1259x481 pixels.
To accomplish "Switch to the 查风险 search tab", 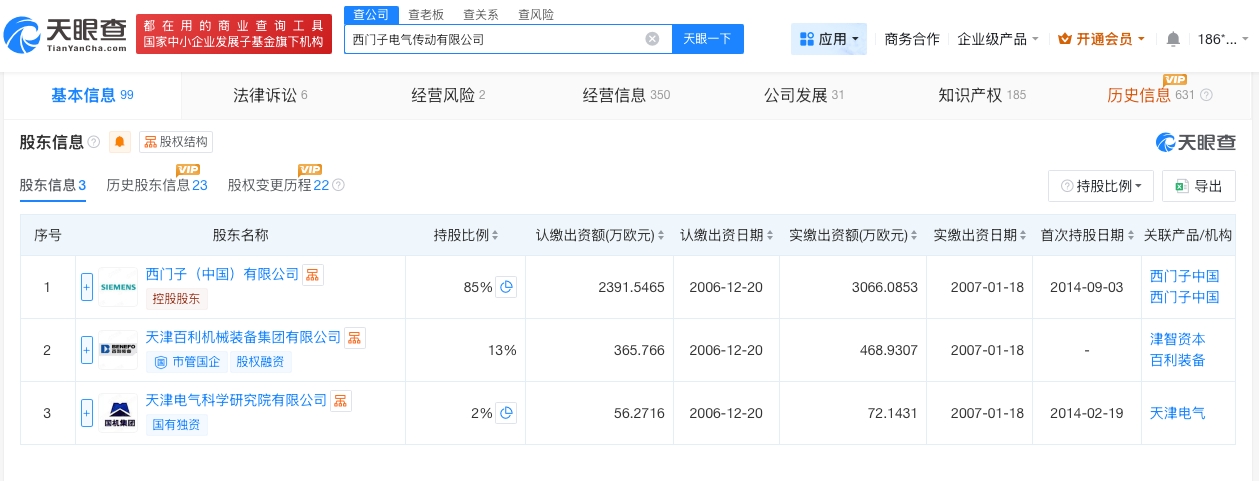I will [536, 14].
